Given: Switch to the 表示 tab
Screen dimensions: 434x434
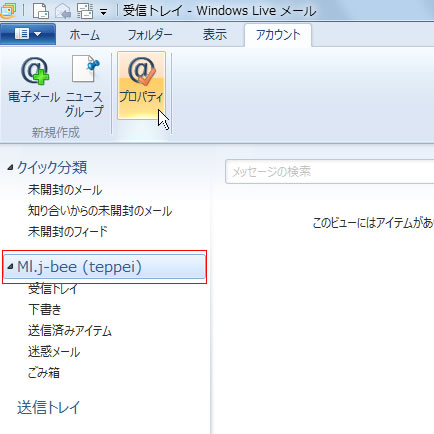Looking at the screenshot, I should point(215,35).
